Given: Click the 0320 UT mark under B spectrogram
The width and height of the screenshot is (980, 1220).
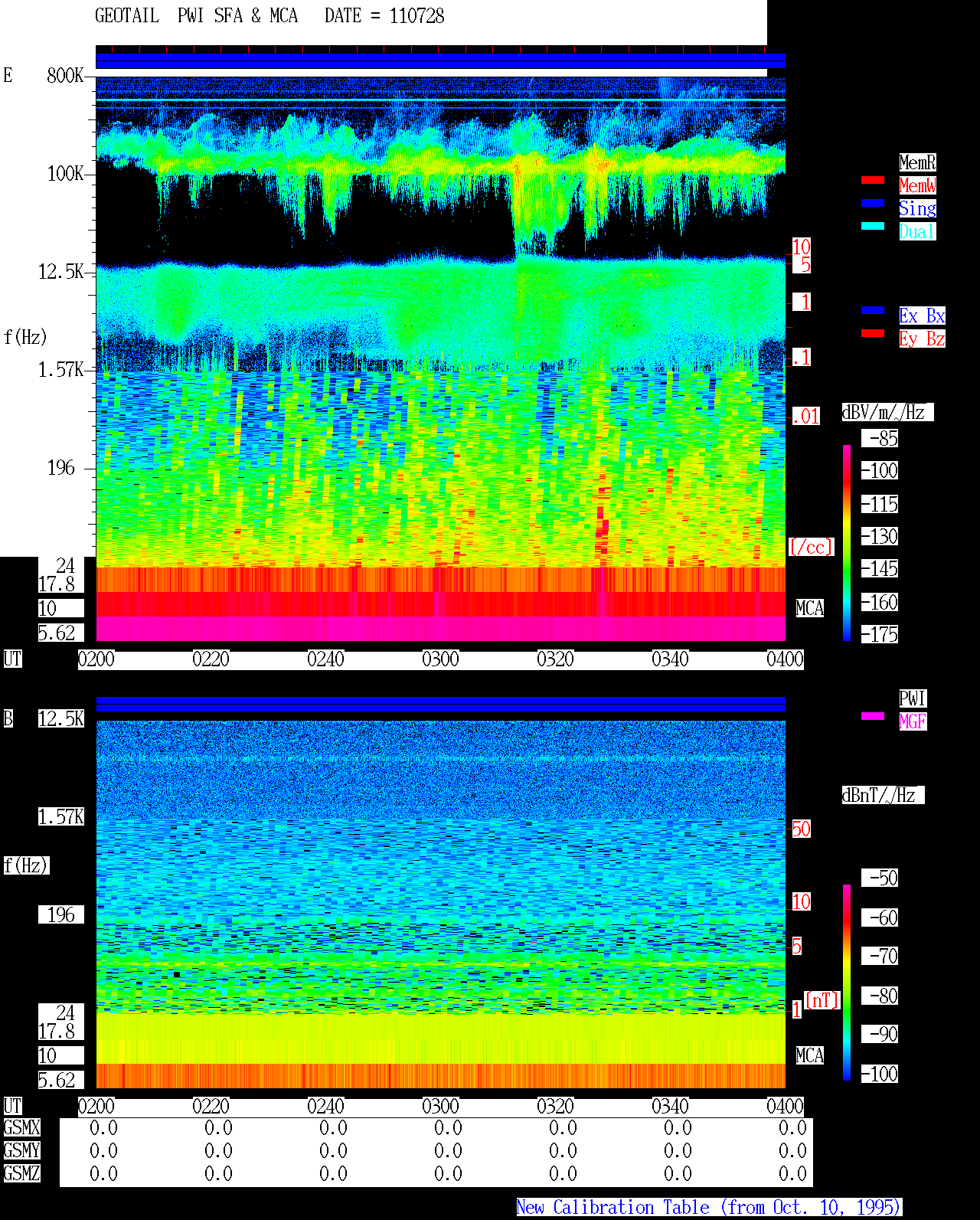Looking at the screenshot, I should 555,1107.
